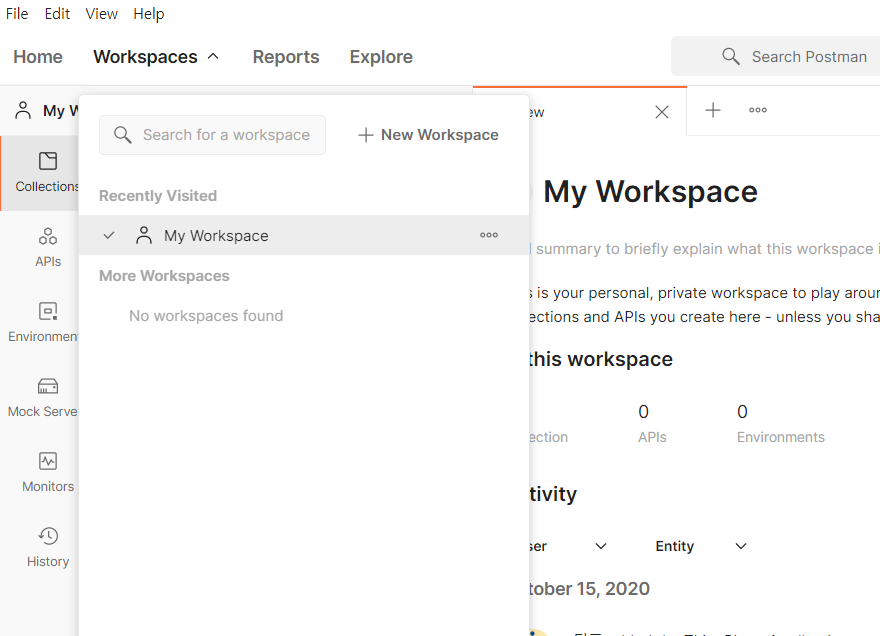The width and height of the screenshot is (880, 636).
Task: Go to the Reports tab
Action: point(286,57)
